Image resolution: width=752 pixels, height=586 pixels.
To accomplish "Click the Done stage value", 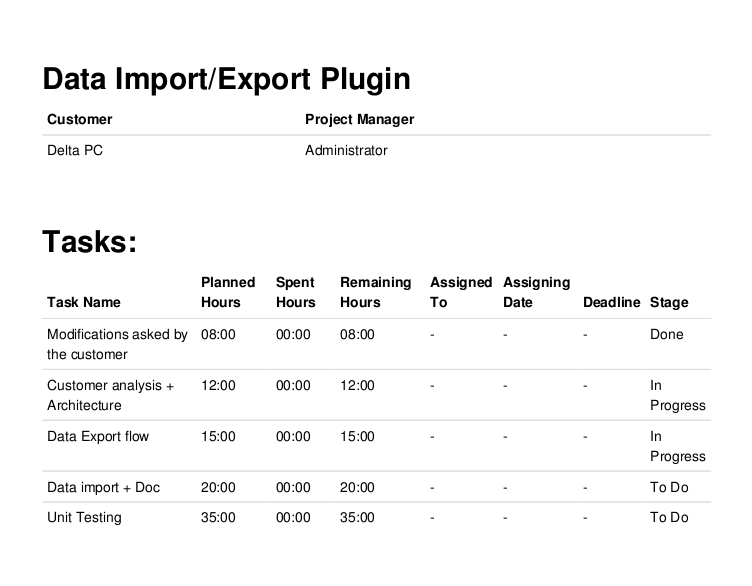I will pyautogui.click(x=667, y=335).
